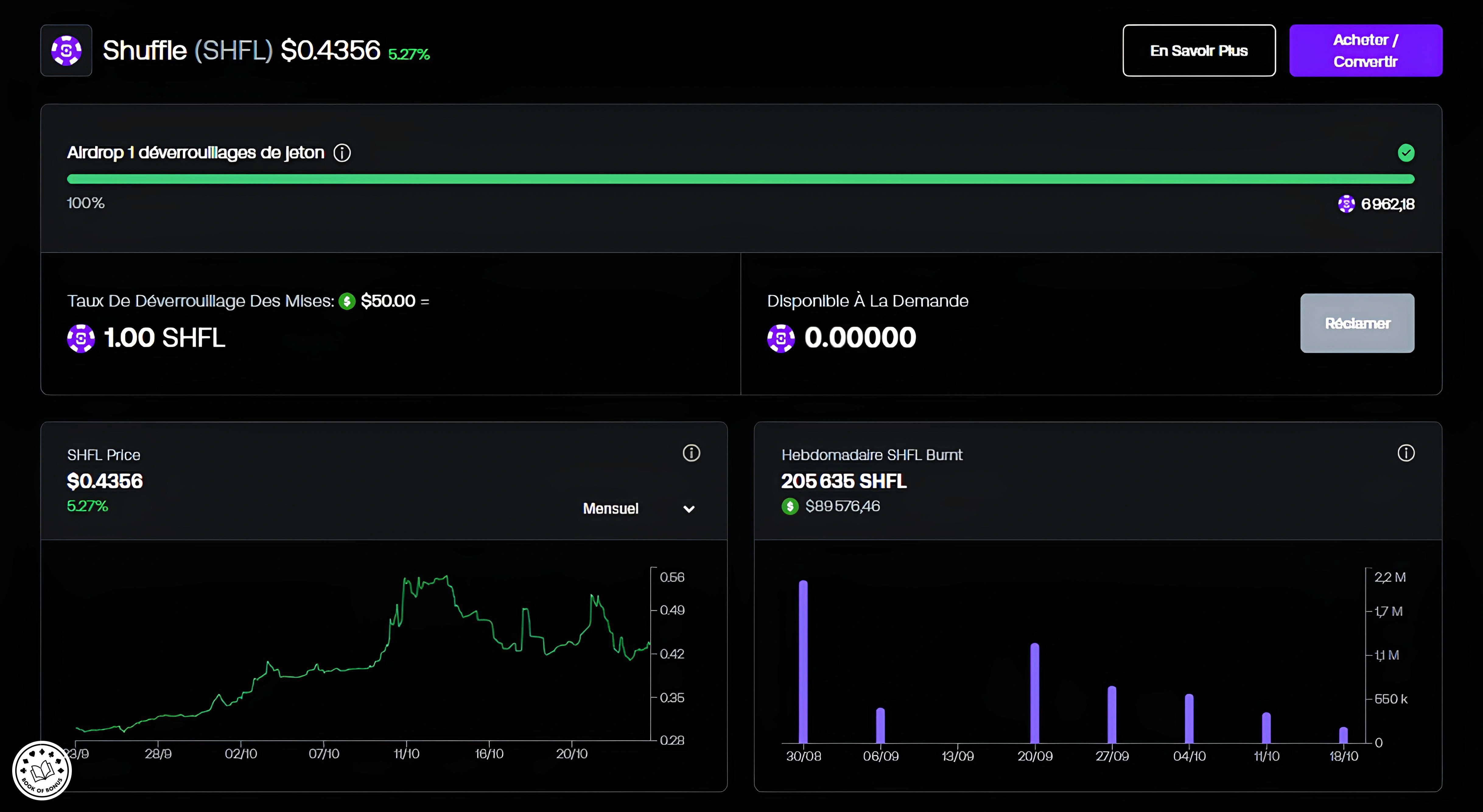Open the Hebdomadaire SHFL Burnt info icon
1483x812 pixels.
pos(1406,453)
